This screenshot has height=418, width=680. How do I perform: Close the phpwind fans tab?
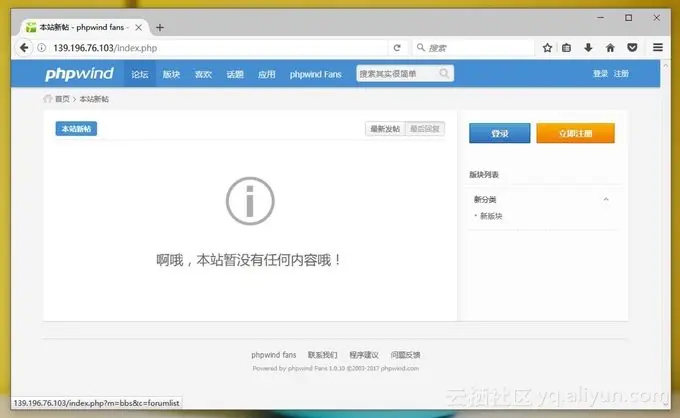coord(138,27)
